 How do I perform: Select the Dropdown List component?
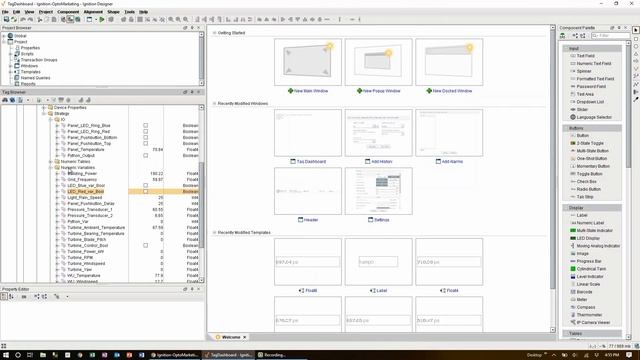pos(590,102)
